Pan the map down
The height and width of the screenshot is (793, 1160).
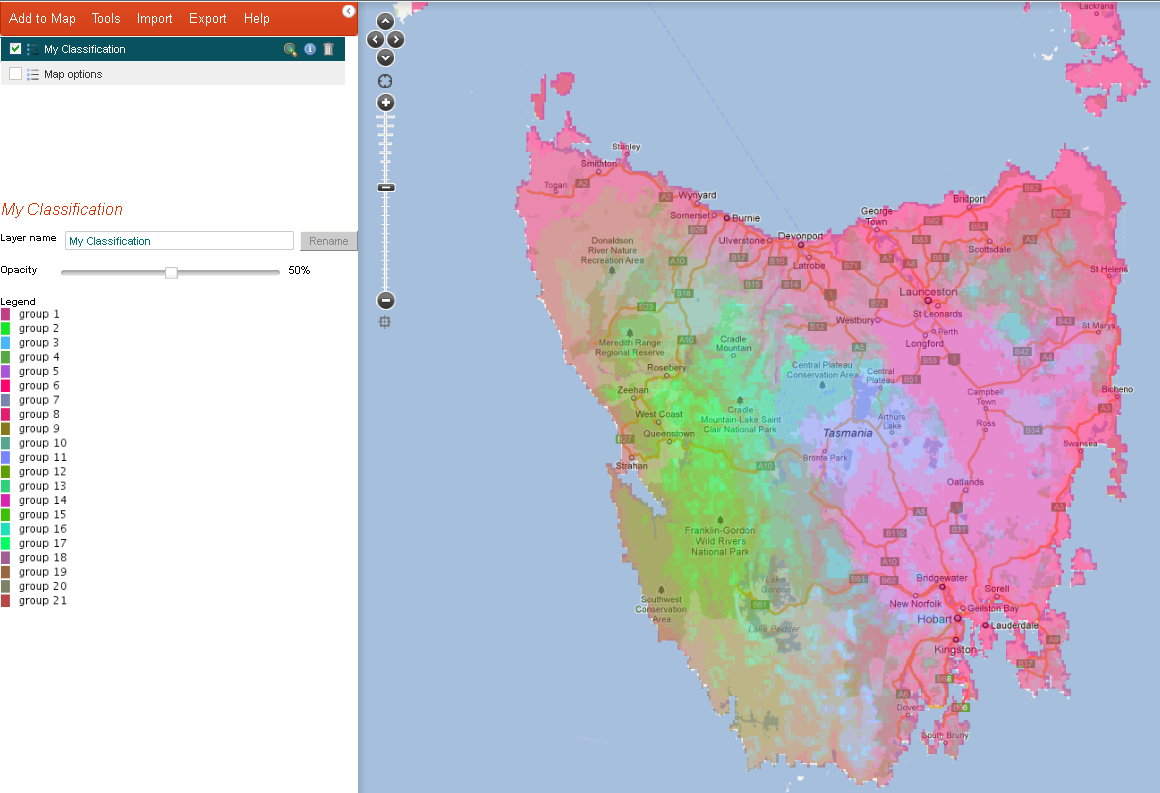tap(385, 58)
